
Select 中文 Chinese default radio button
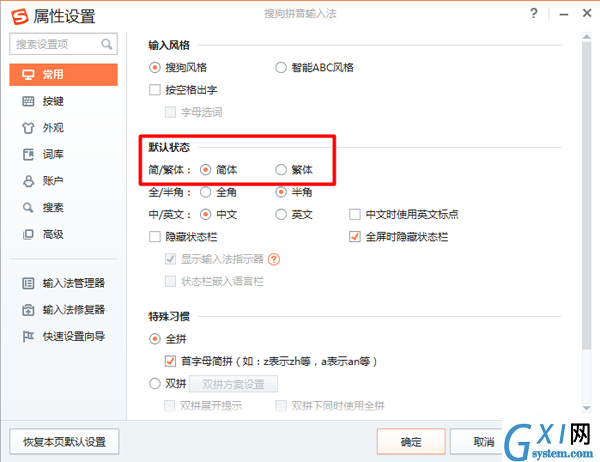coord(205,214)
